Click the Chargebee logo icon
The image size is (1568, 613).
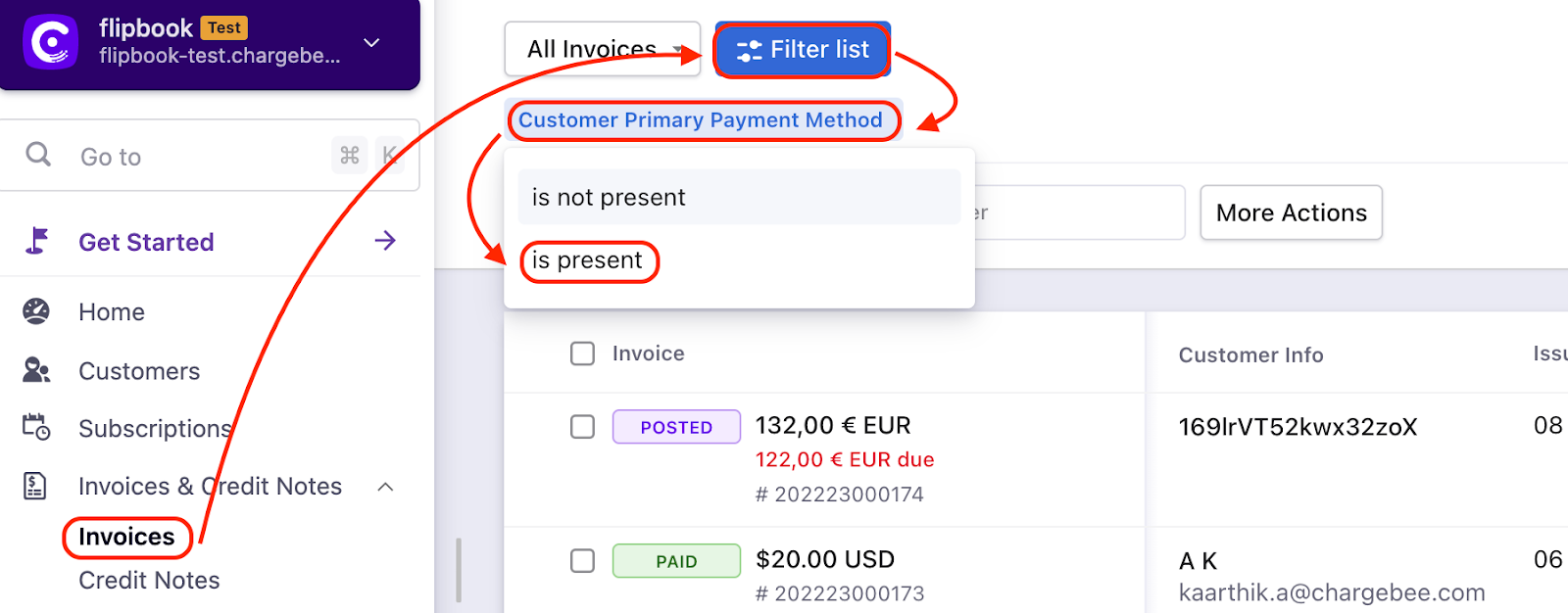(x=50, y=42)
